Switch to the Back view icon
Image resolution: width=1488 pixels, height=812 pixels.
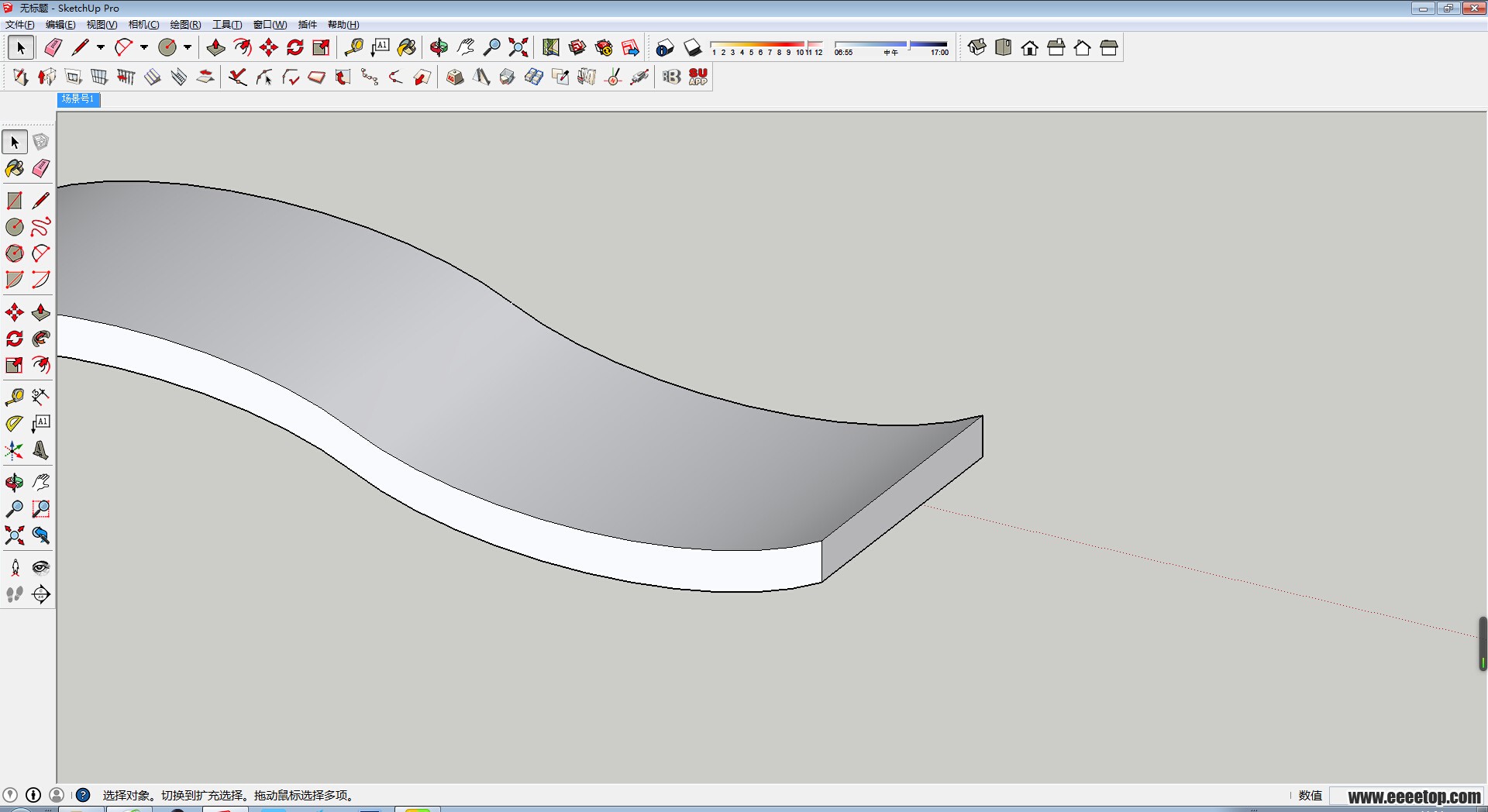click(1083, 47)
